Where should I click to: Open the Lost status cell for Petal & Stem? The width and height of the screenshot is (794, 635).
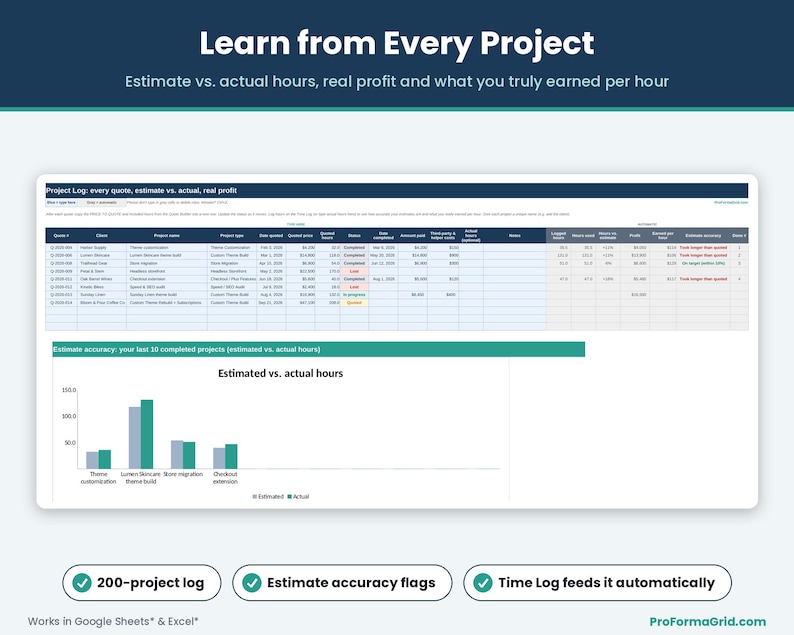(354, 271)
